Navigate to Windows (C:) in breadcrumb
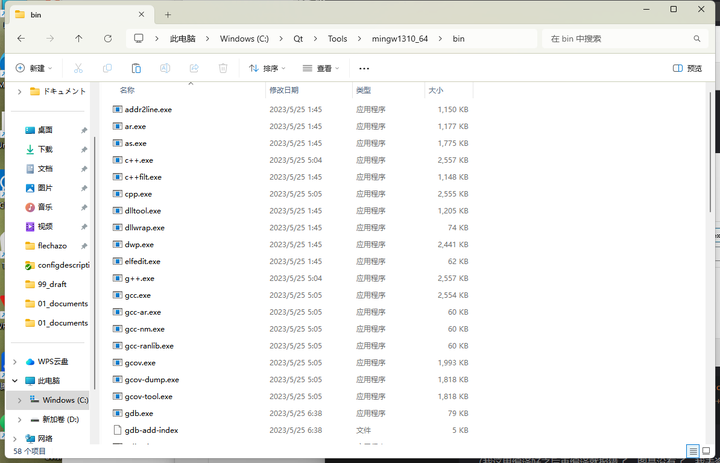 pos(244,39)
